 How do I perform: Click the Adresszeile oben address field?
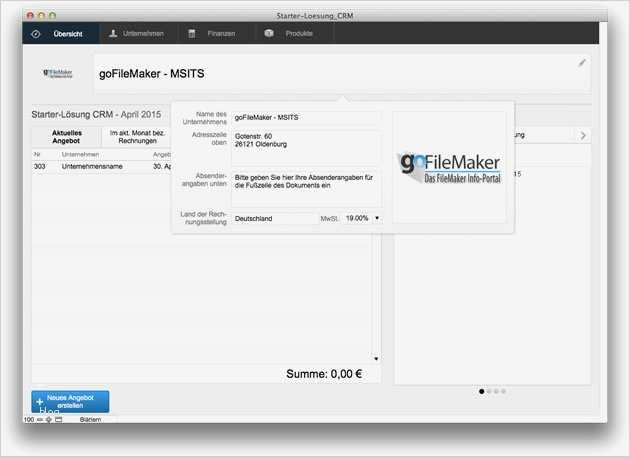click(305, 148)
